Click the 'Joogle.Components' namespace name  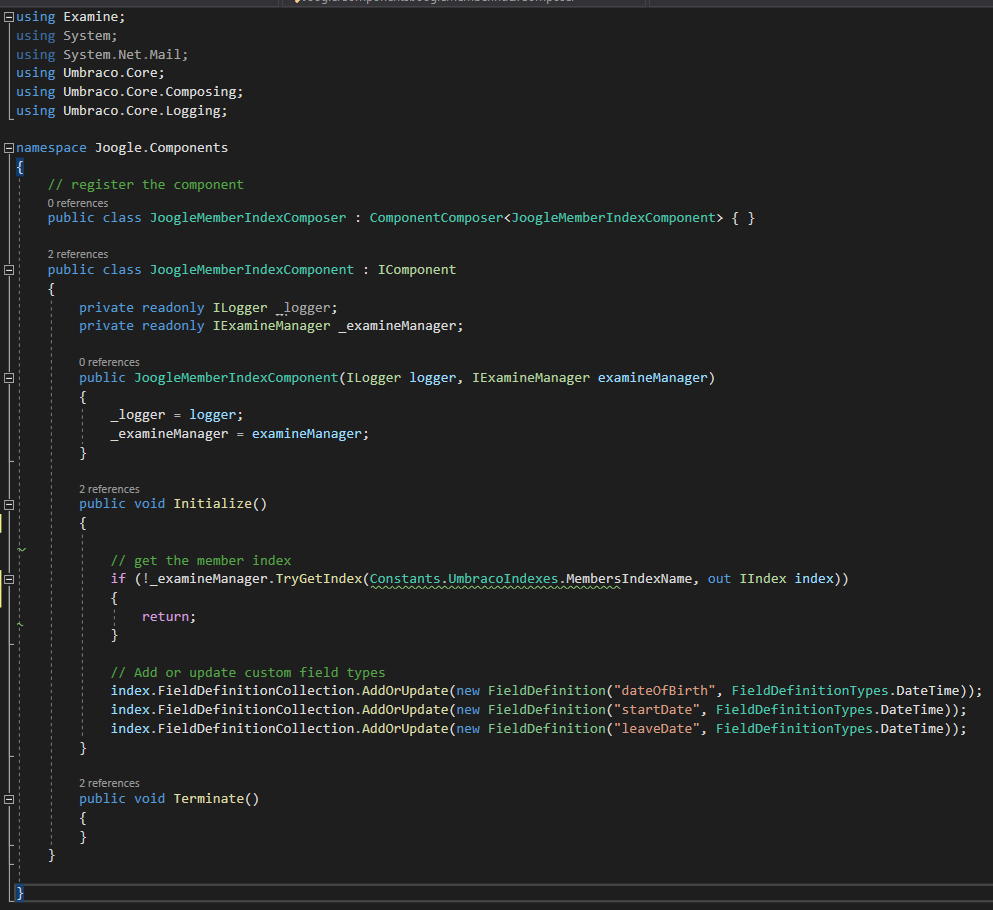point(161,148)
